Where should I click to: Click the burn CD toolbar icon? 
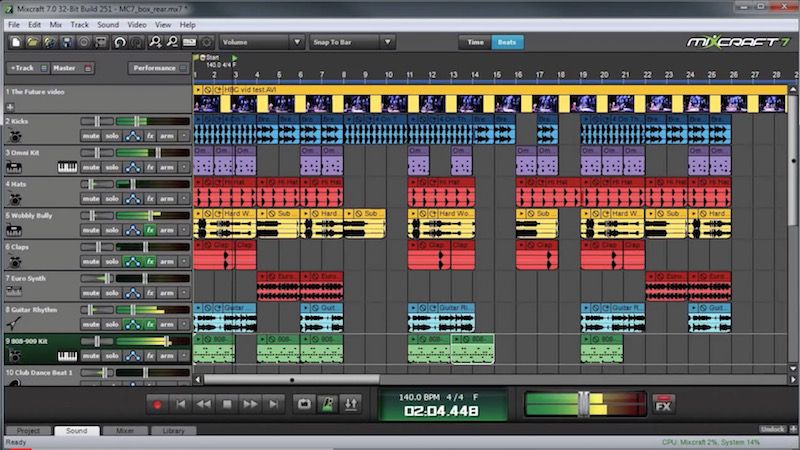tap(84, 42)
